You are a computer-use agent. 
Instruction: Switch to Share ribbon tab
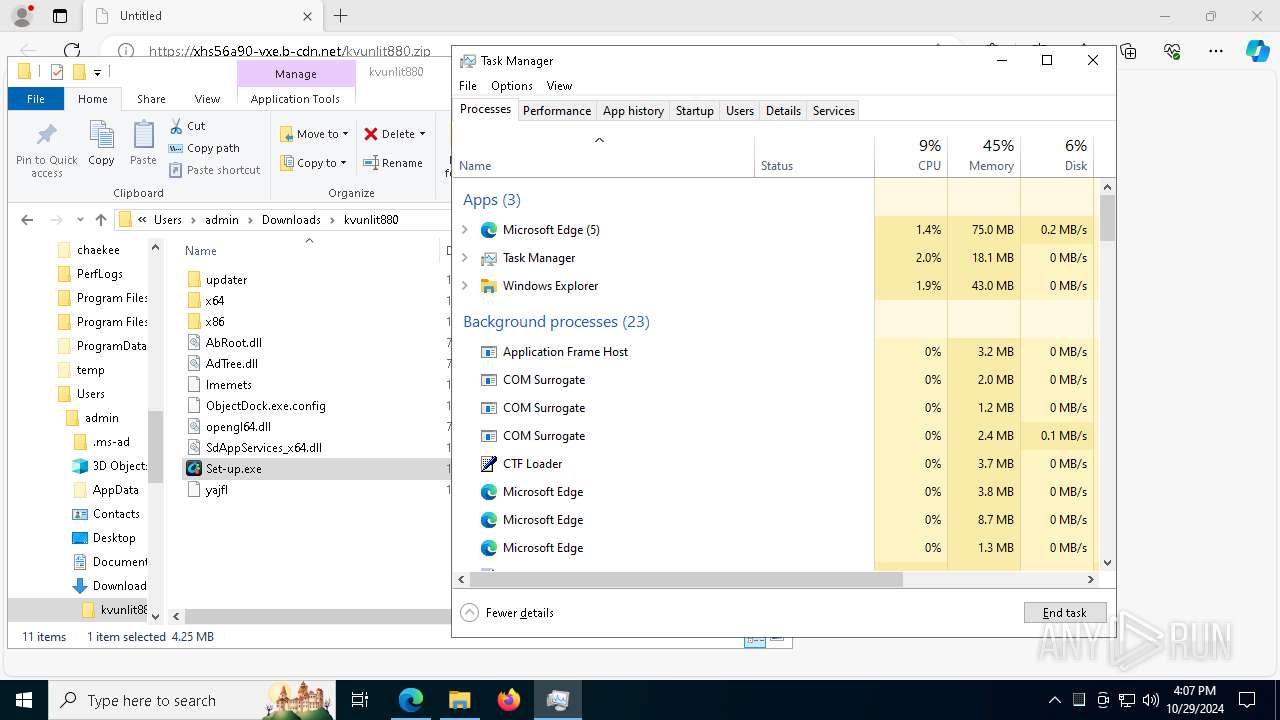click(151, 99)
